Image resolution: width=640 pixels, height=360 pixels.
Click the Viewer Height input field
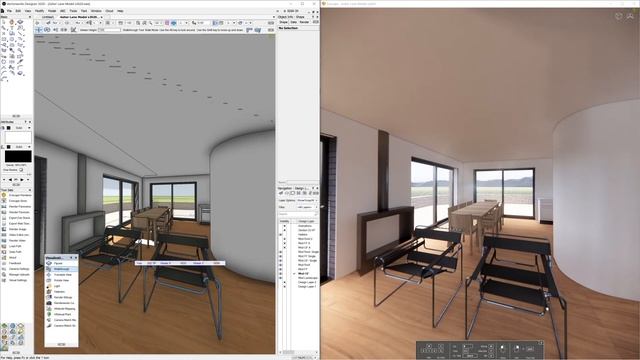coord(109,30)
